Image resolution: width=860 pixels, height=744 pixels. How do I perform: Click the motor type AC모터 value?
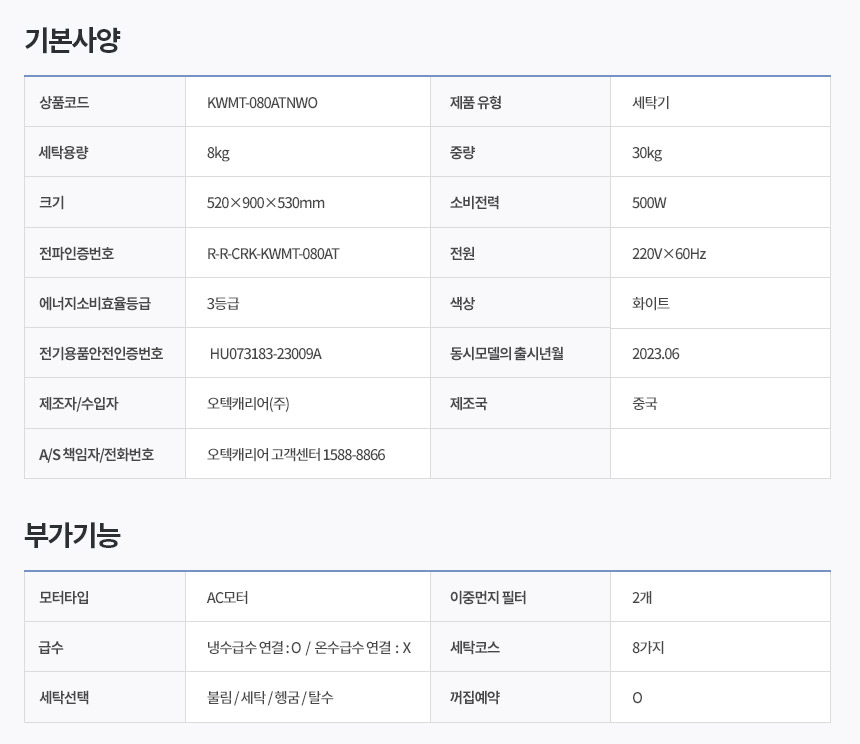point(227,598)
